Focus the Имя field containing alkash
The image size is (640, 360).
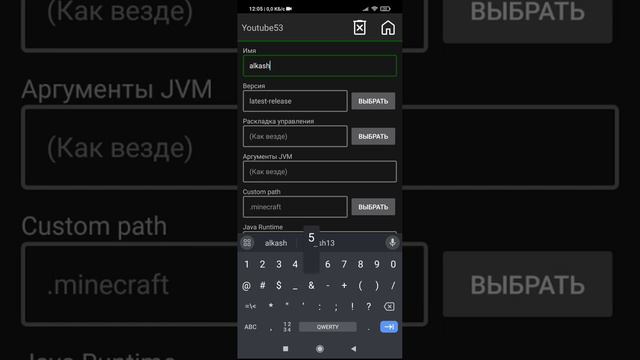pyautogui.click(x=320, y=66)
